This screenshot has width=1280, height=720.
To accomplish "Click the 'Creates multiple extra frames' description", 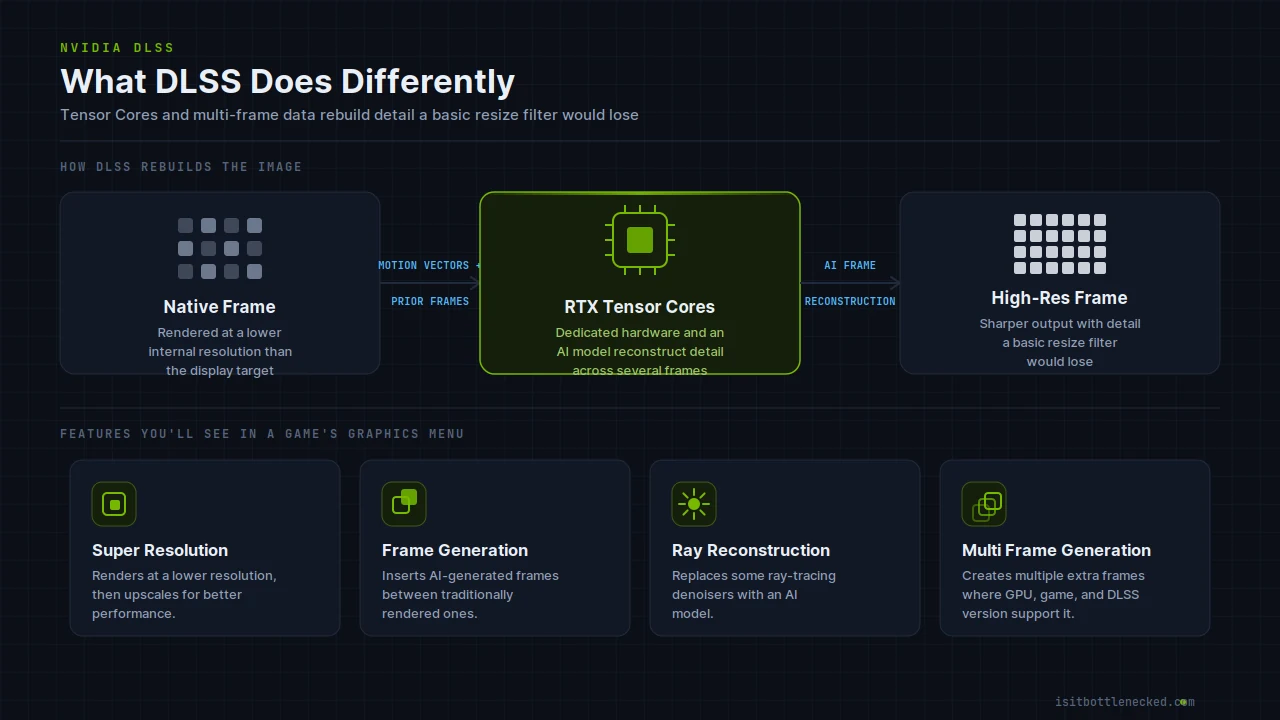I will point(1053,594).
